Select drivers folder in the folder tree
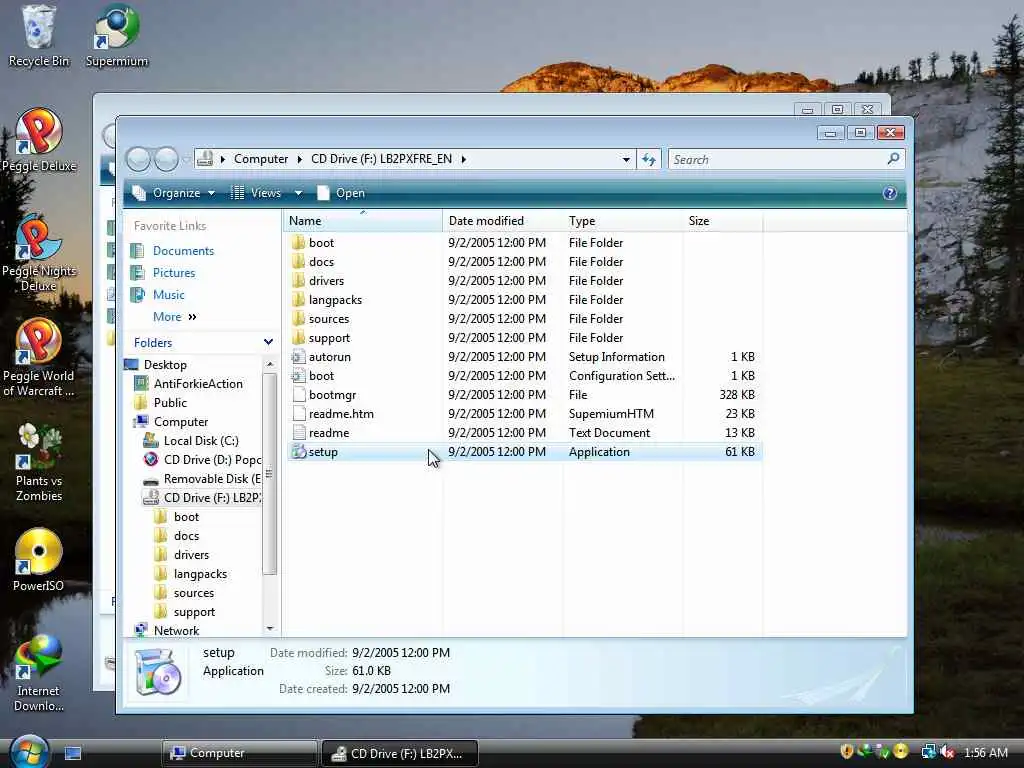 click(x=182, y=554)
